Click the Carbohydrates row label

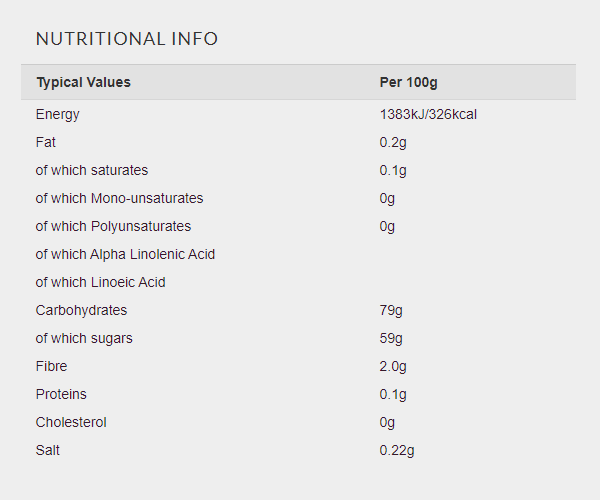coord(81,310)
